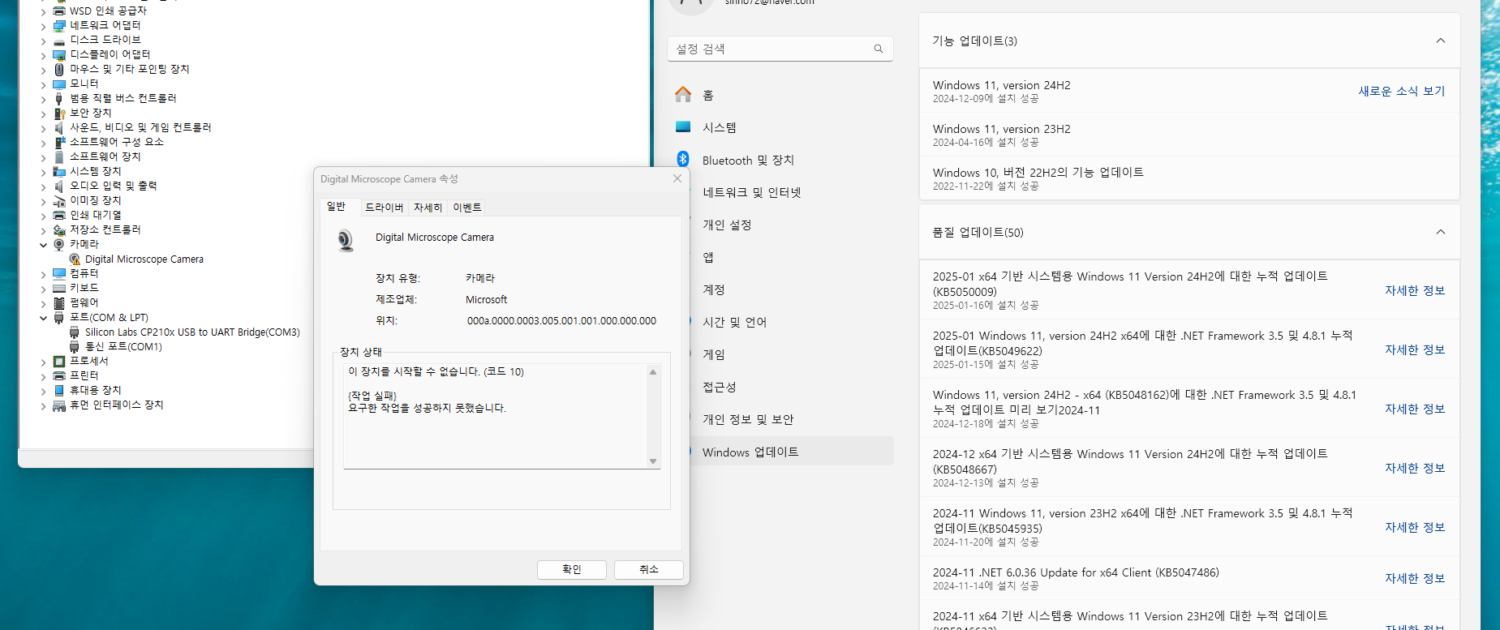Select the Digital Microscope Camera tree entry

tap(144, 259)
